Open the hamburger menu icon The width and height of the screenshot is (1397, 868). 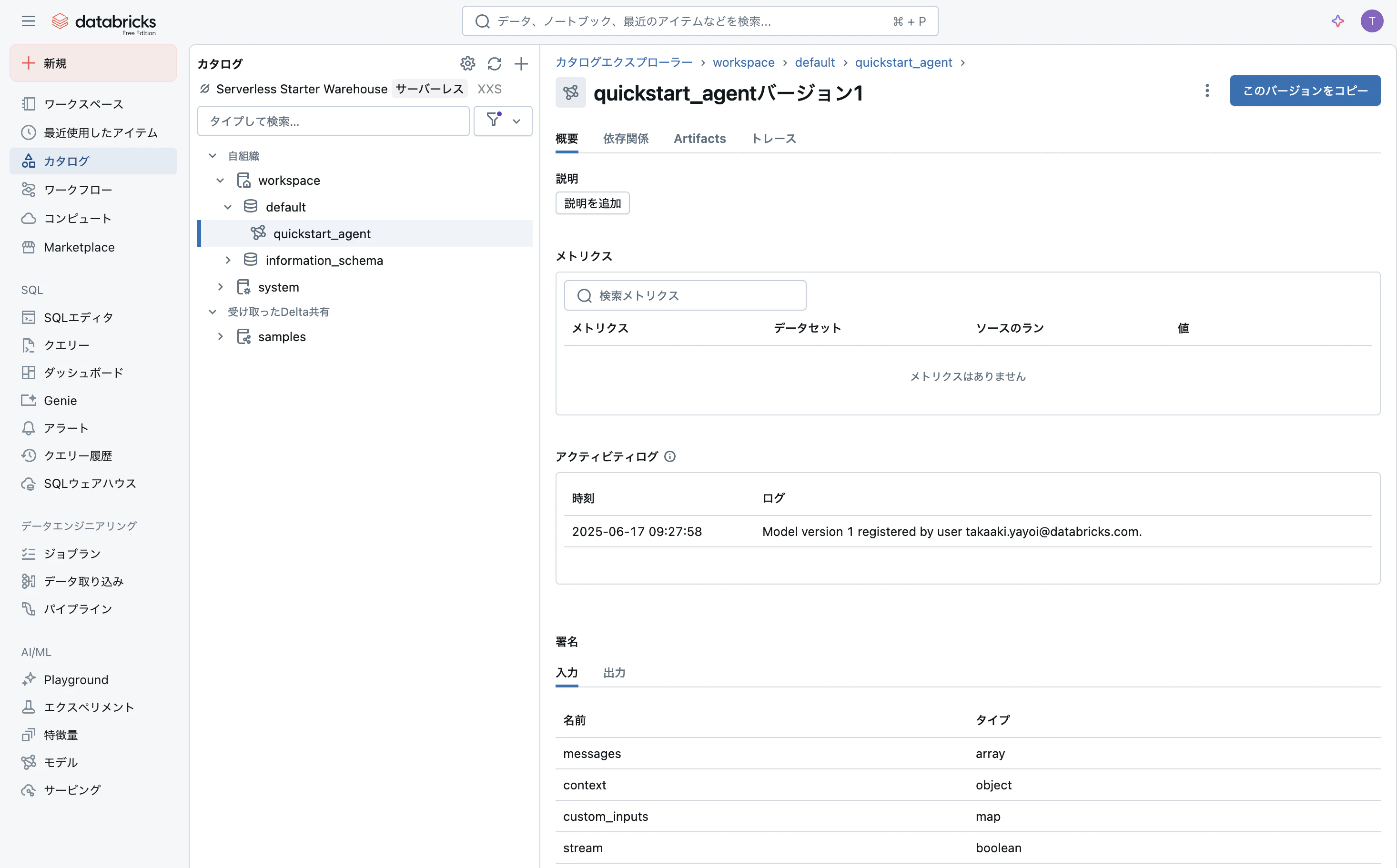(28, 21)
